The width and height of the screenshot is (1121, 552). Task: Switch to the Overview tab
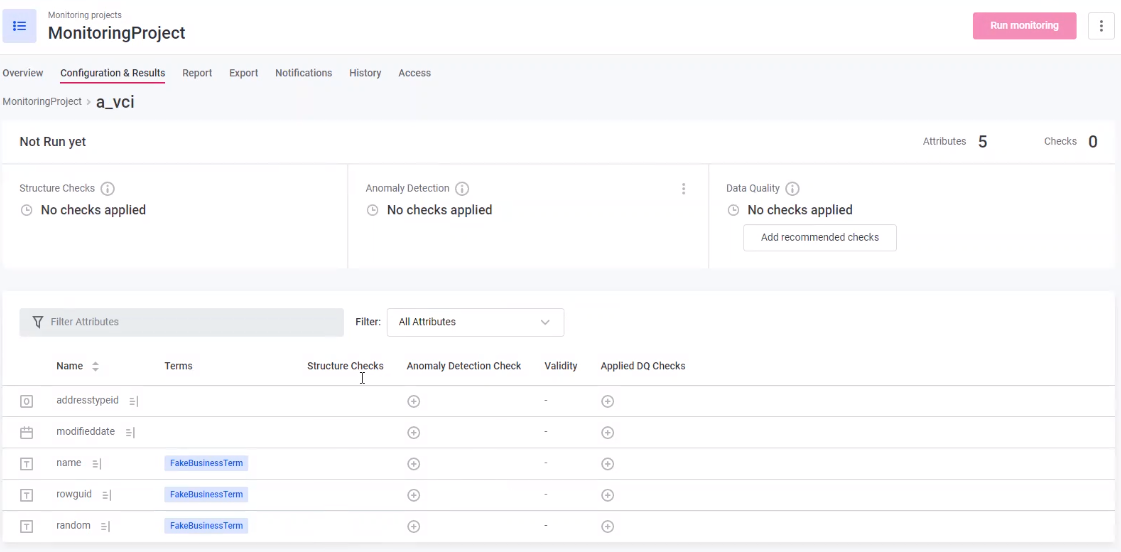click(23, 73)
